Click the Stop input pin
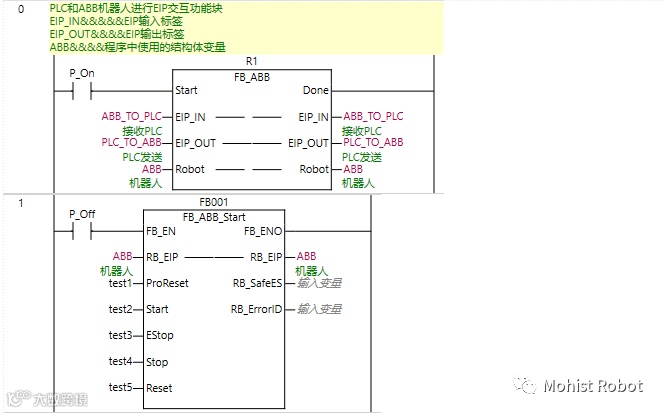 tap(157, 362)
